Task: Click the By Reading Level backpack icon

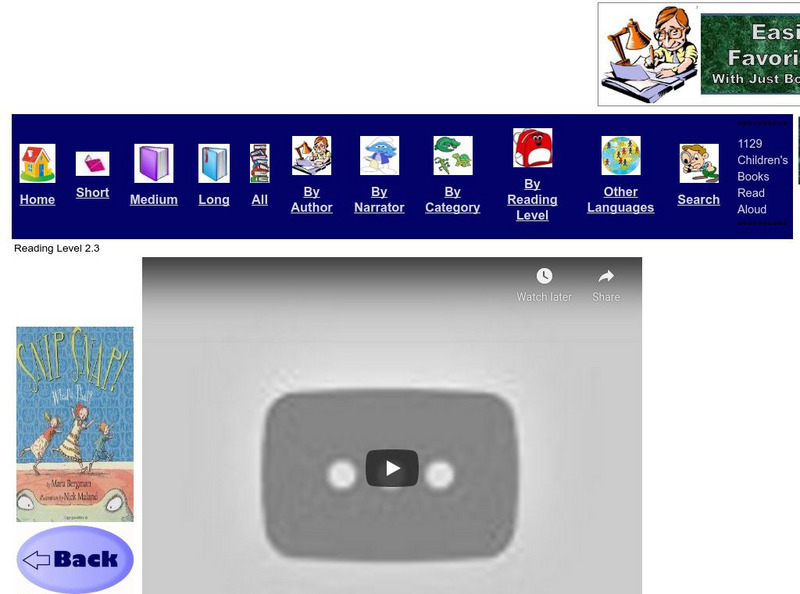Action: coord(532,147)
